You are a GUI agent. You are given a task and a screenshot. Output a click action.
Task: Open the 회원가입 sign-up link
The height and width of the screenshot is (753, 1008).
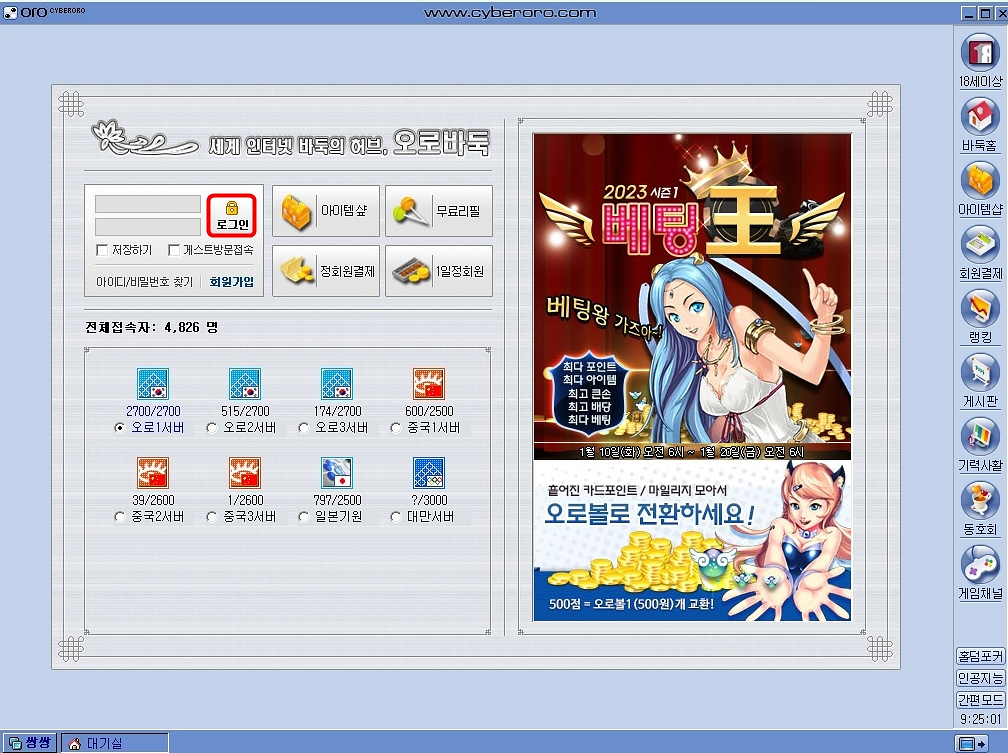[x=231, y=282]
